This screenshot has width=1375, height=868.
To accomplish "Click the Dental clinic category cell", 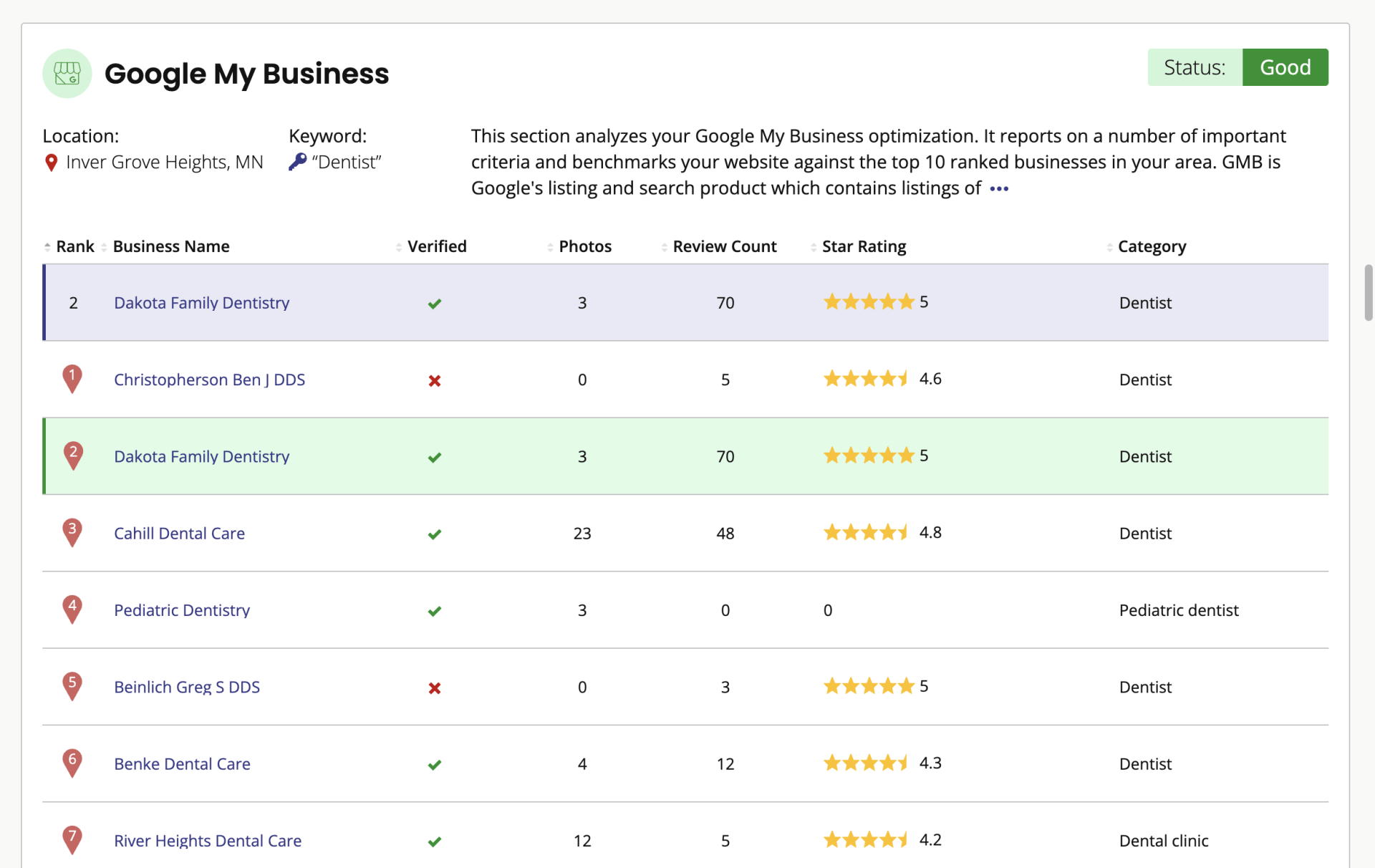I will pos(1164,841).
